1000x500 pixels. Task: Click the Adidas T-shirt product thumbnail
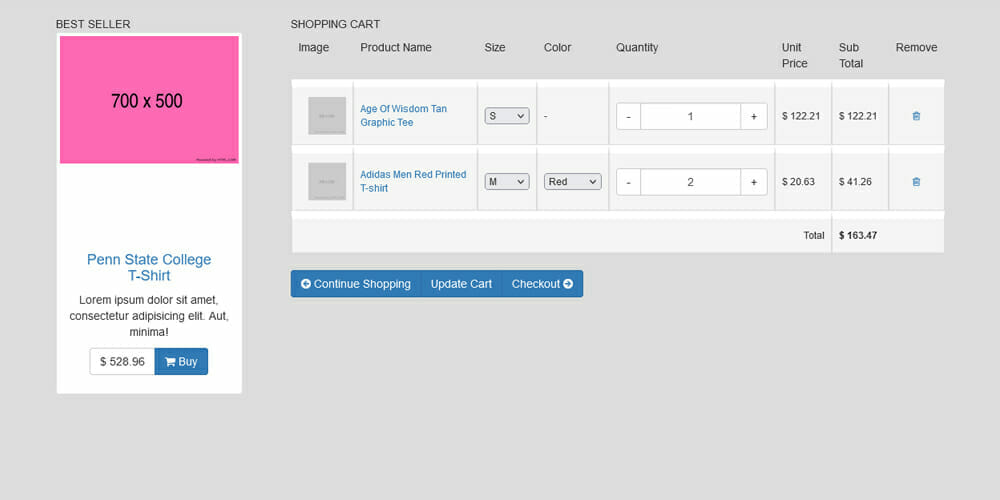[327, 182]
